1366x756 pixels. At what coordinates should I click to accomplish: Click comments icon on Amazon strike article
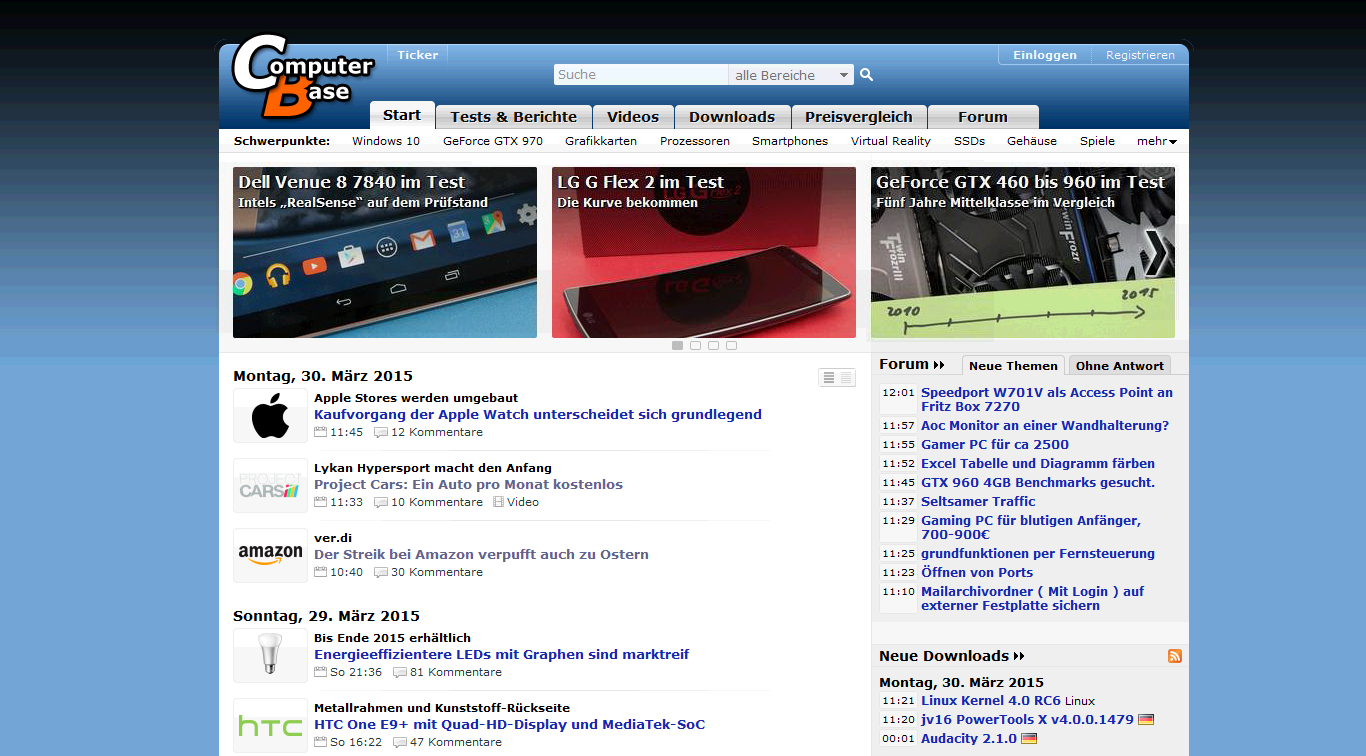pyautogui.click(x=381, y=572)
